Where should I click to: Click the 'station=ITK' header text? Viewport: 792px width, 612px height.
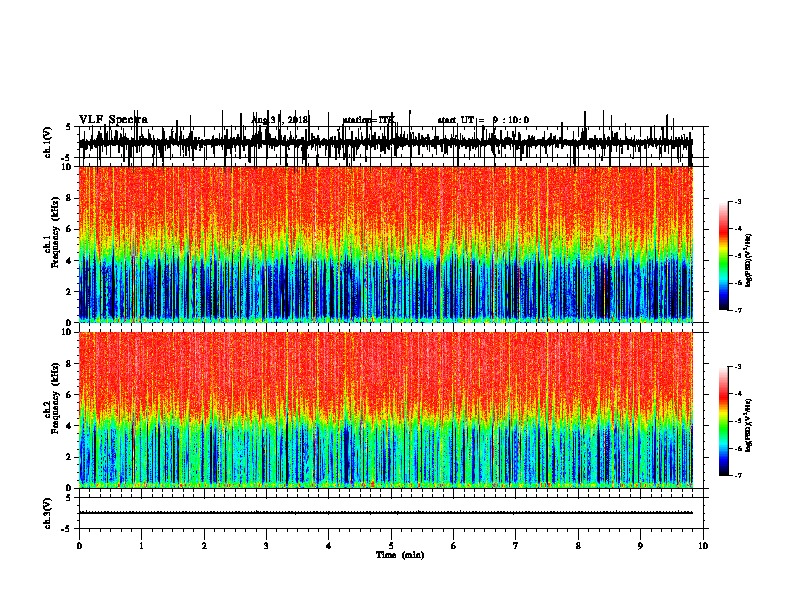point(369,120)
